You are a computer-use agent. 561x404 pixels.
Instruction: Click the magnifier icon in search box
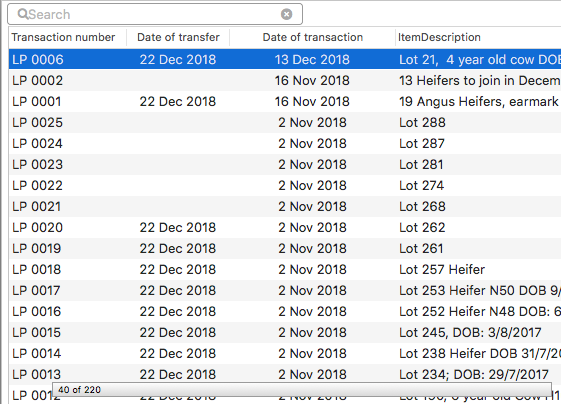(x=23, y=14)
